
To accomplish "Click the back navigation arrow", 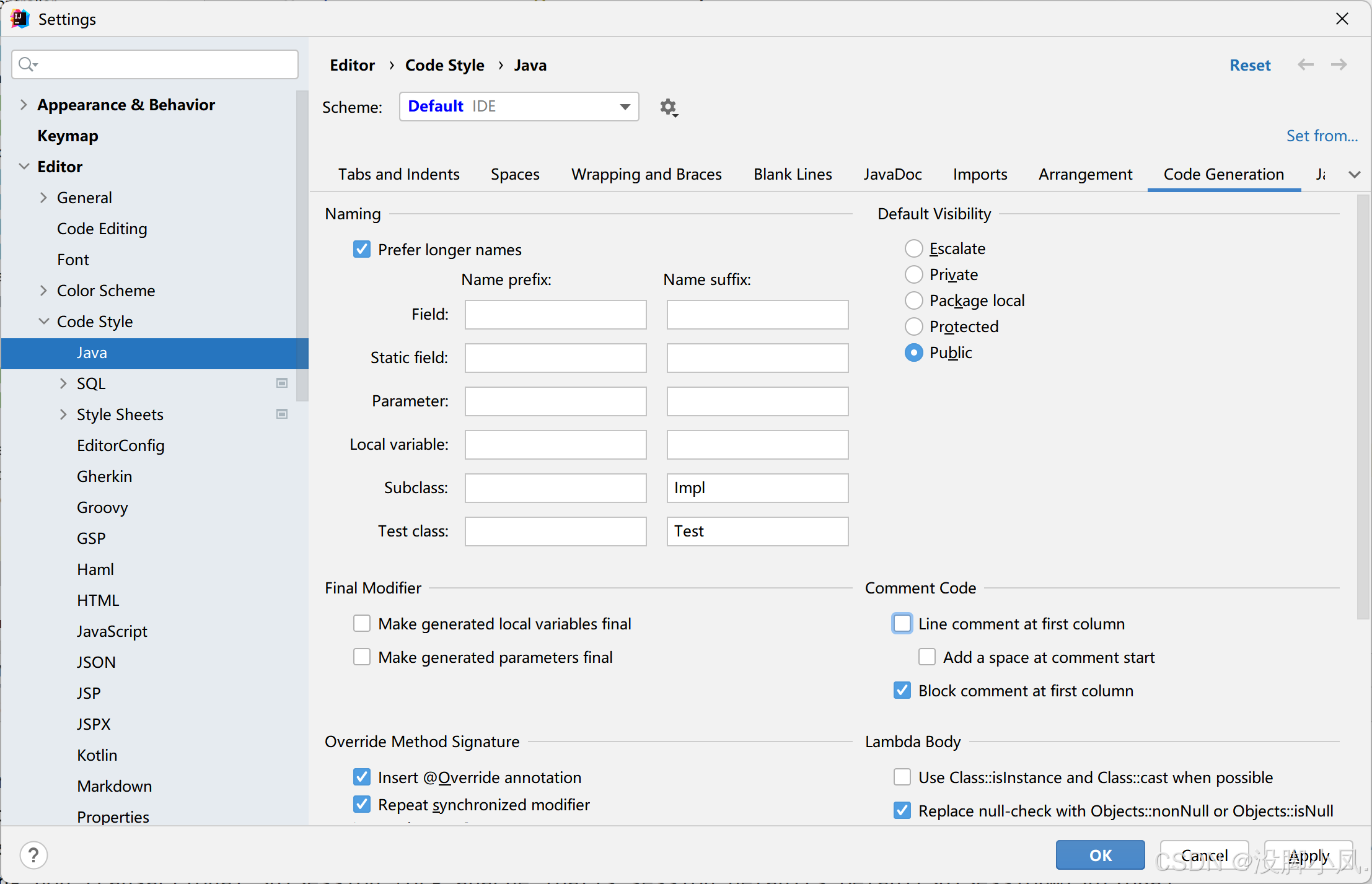I will 1305,65.
